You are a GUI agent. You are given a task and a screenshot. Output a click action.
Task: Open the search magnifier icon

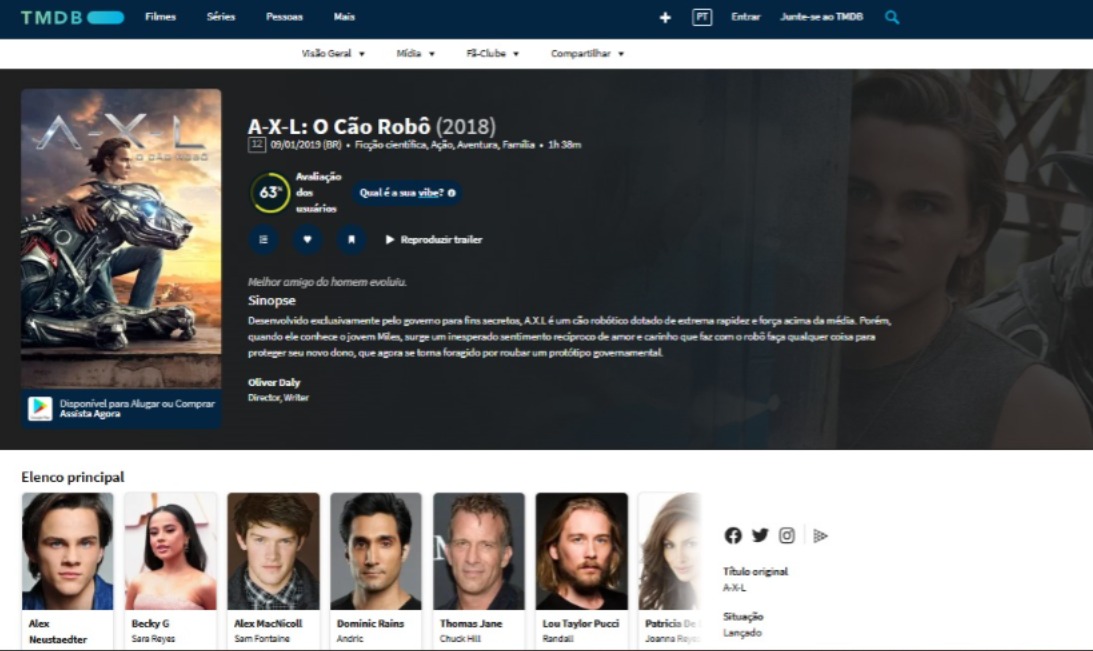[892, 17]
